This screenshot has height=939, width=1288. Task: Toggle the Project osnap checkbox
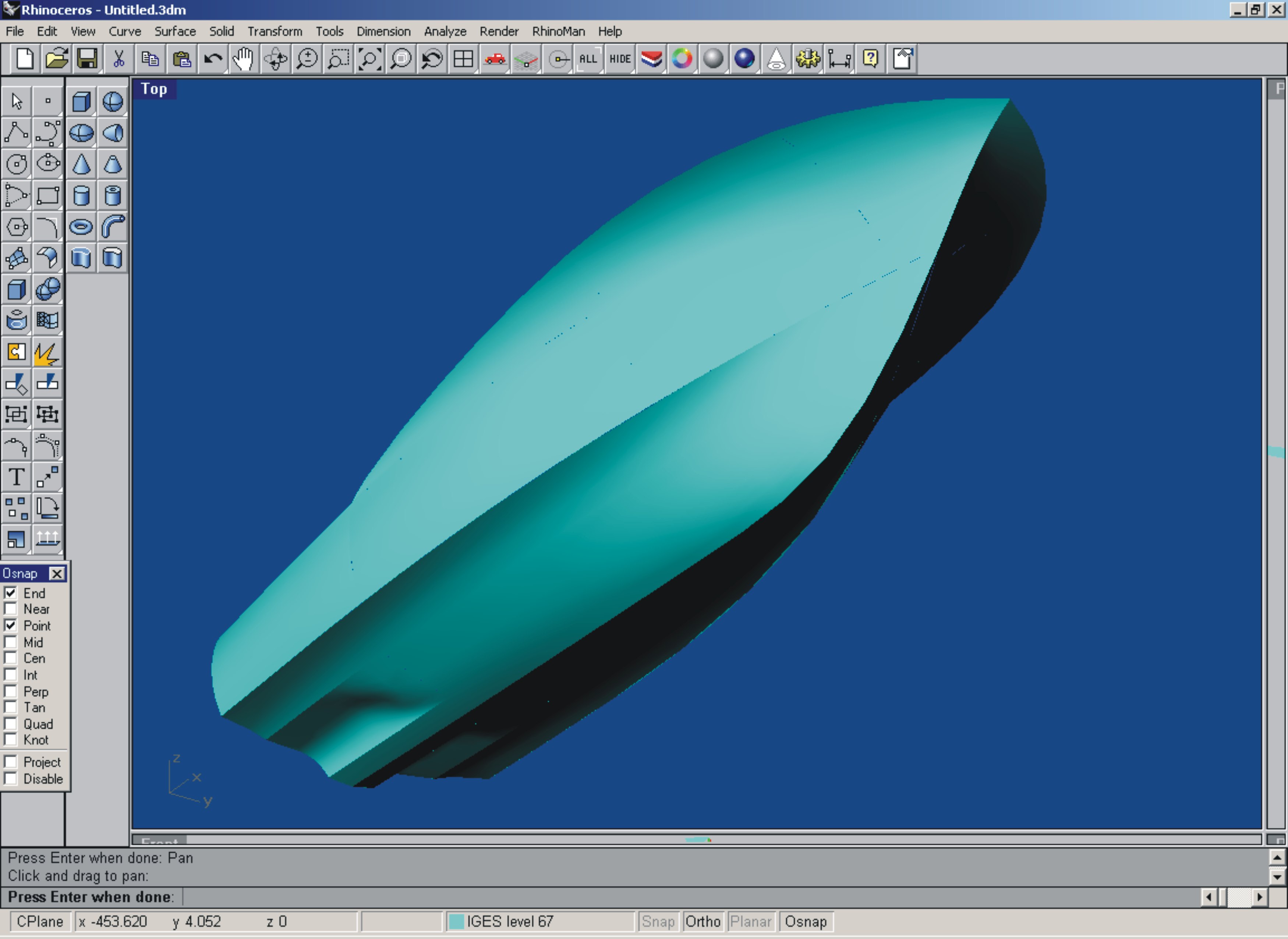pyautogui.click(x=10, y=762)
